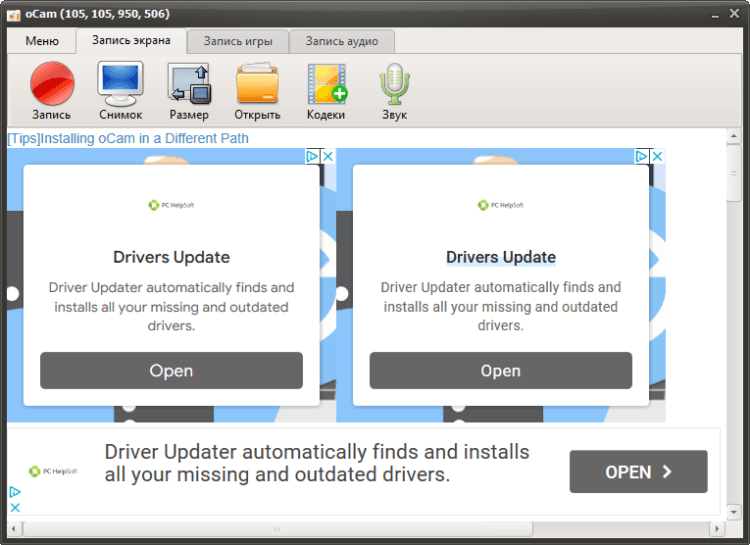
Task: Click the oCam title bar app icon
Action: click(x=14, y=15)
